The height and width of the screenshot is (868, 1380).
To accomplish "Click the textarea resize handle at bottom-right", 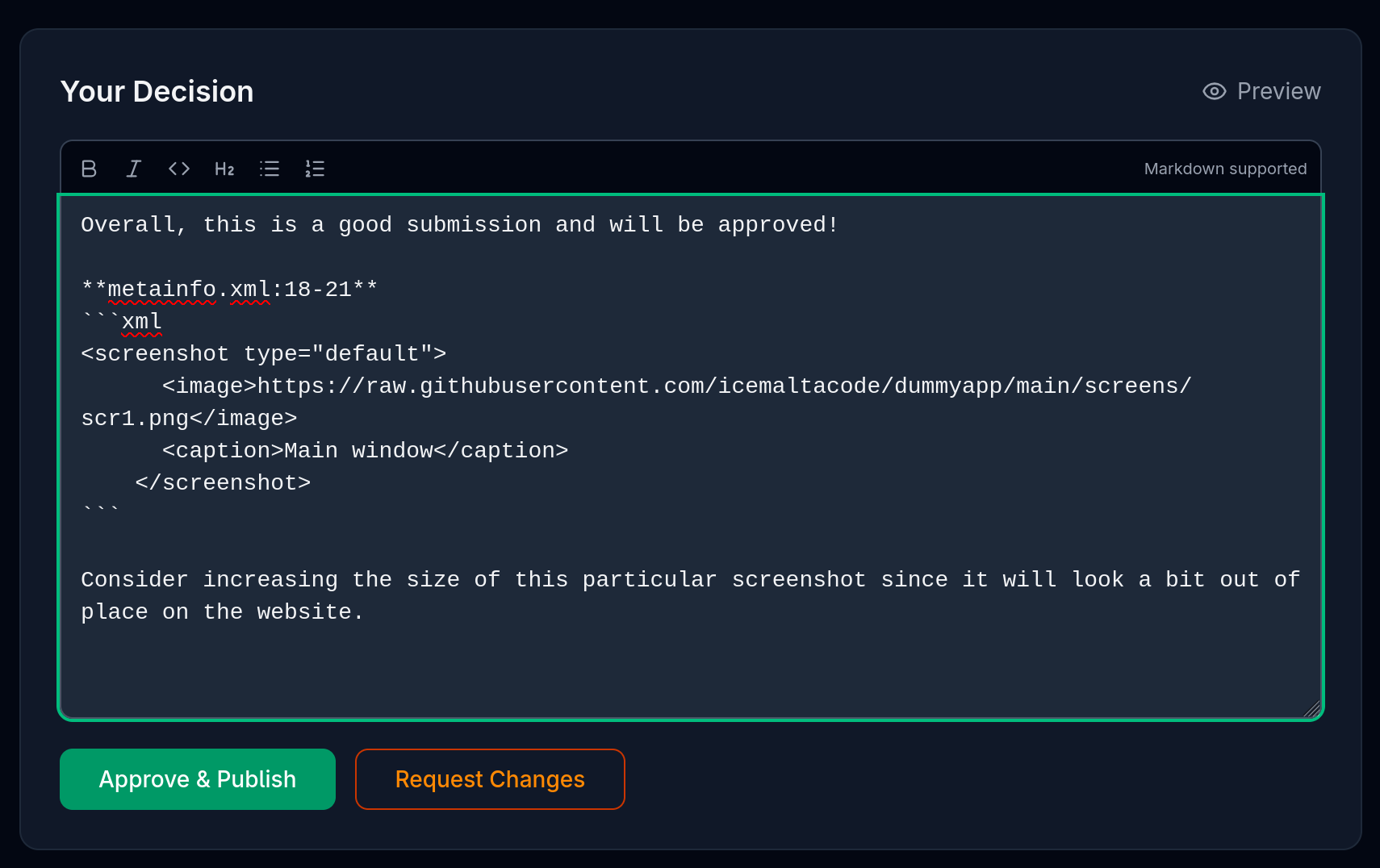I will [1311, 708].
